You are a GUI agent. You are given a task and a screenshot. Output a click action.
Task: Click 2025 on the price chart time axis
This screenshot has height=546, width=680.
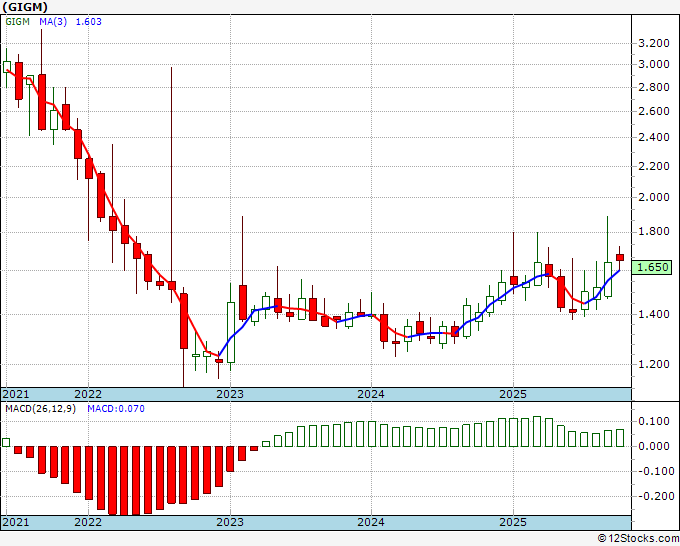pyautogui.click(x=513, y=394)
